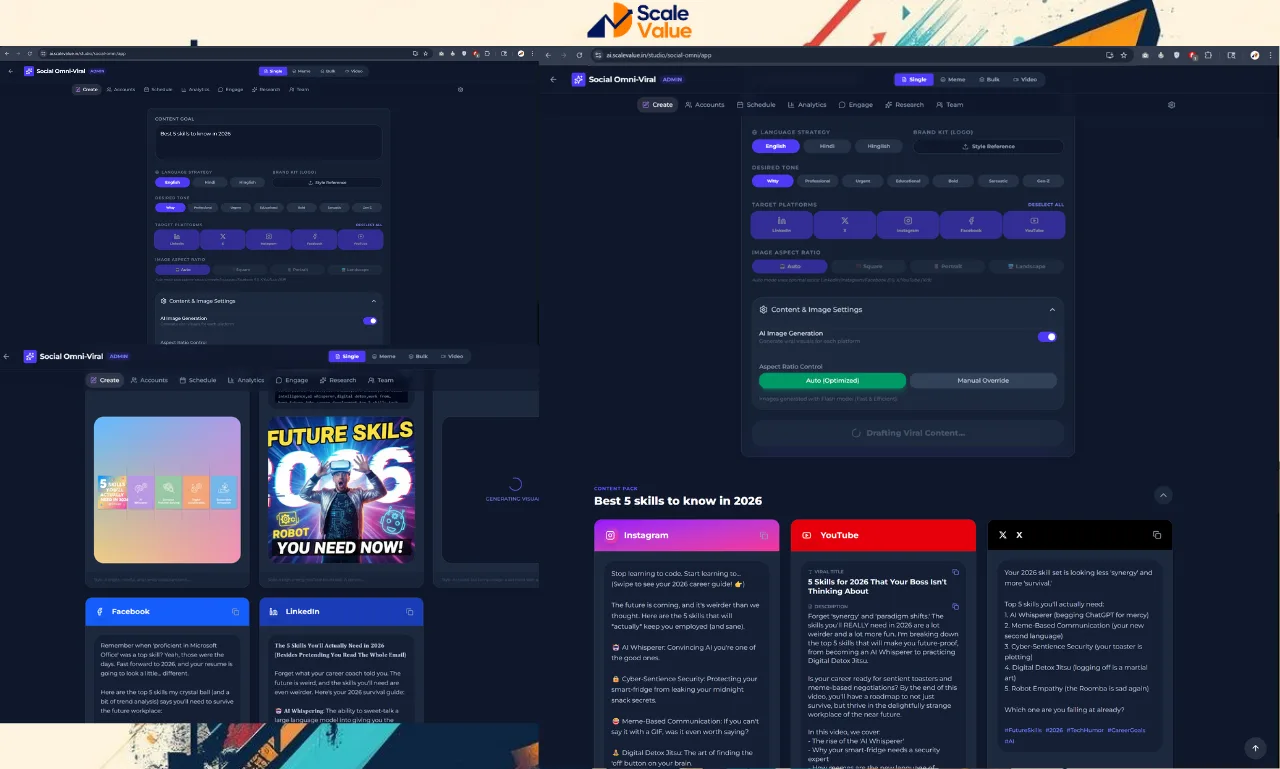Open the Future Skils 2026 generated image

(x=341, y=490)
